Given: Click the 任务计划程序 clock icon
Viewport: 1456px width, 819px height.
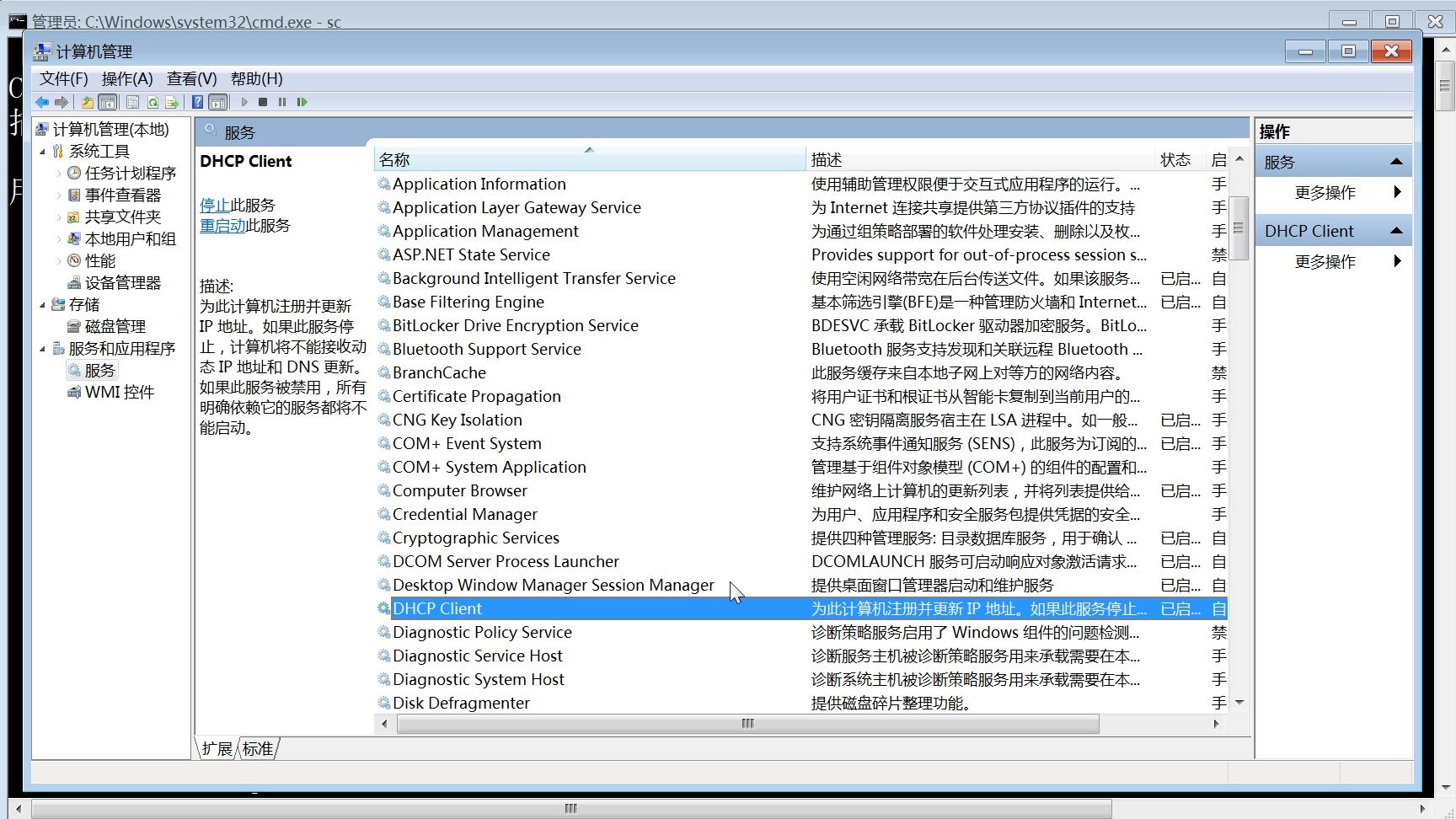Looking at the screenshot, I should tap(74, 173).
